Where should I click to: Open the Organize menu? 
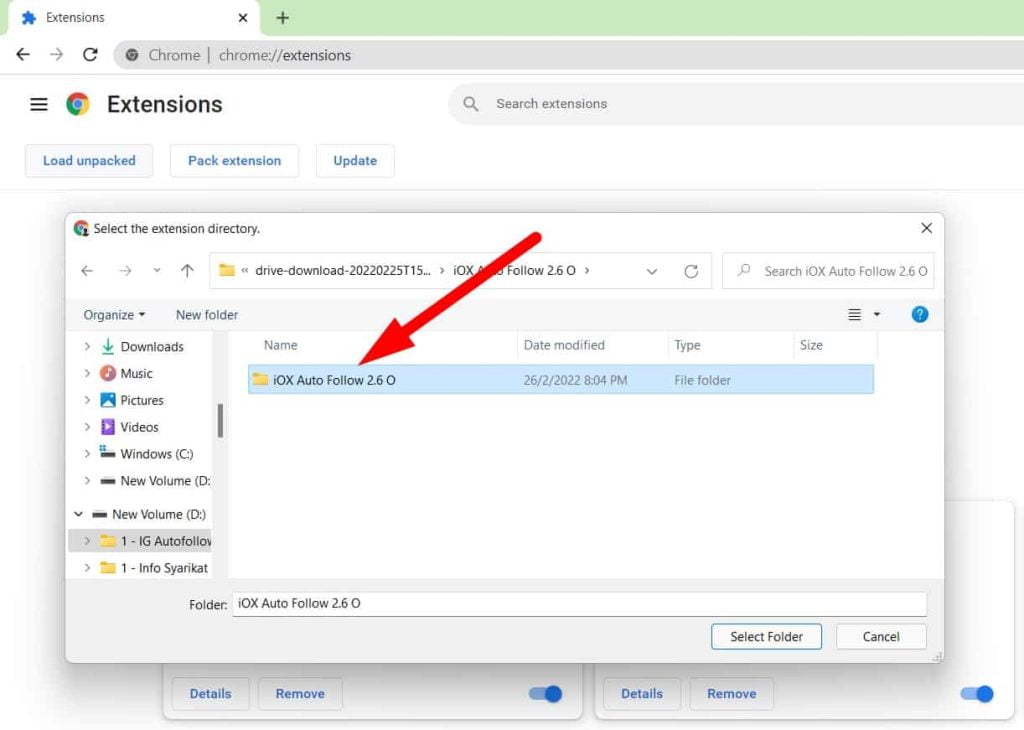(x=114, y=315)
